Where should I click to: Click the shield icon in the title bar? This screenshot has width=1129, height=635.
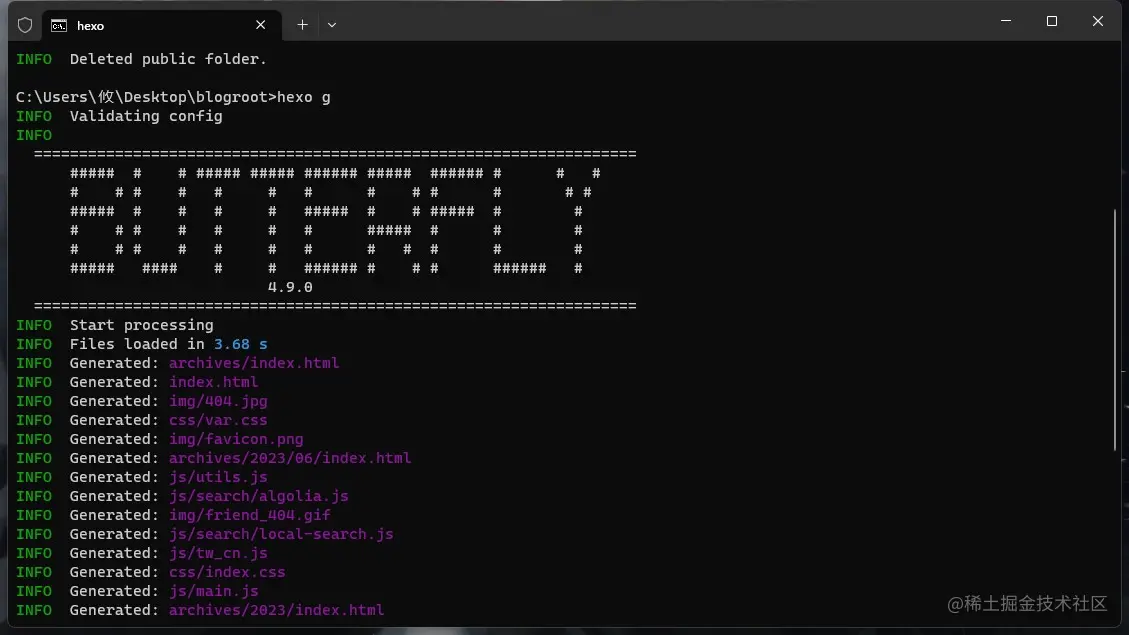[x=25, y=25]
